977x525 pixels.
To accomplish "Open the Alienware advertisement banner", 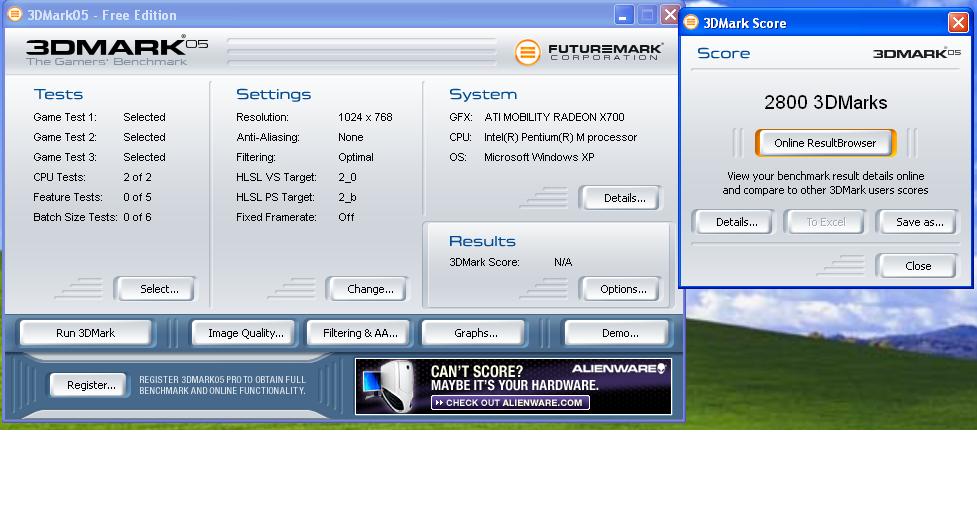I will click(x=513, y=386).
